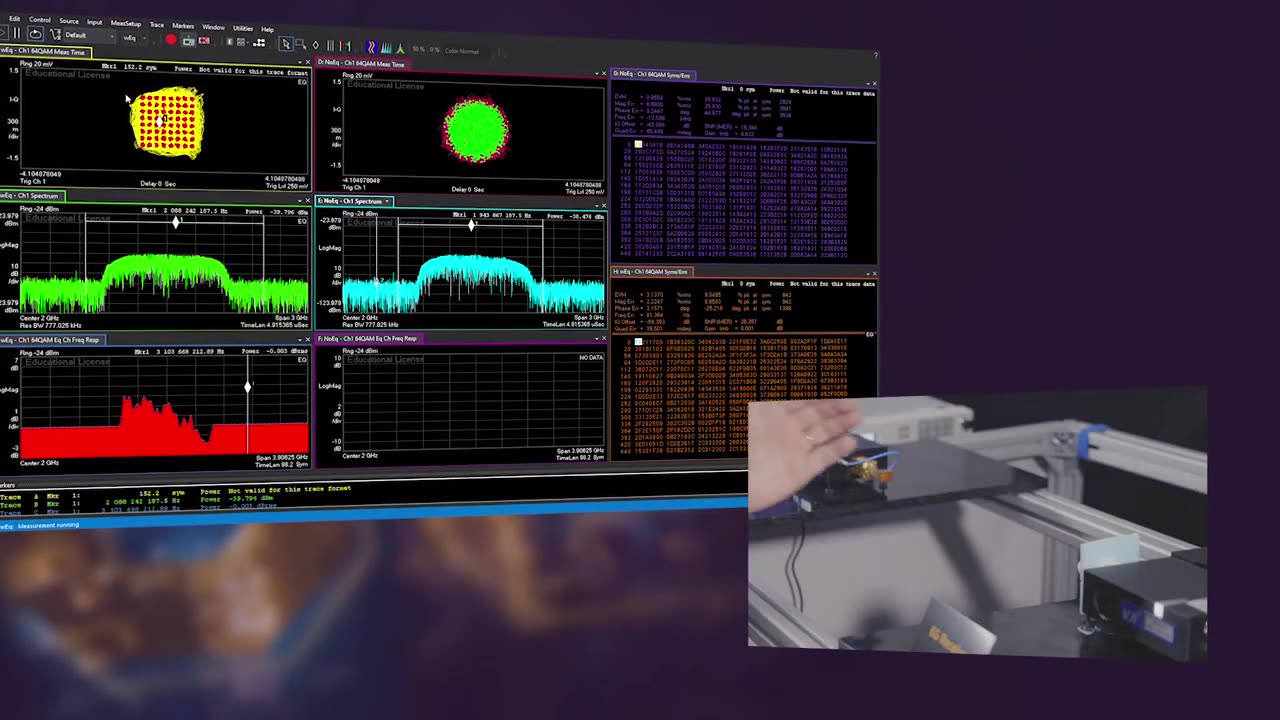Open the Trace menu
Image resolution: width=1280 pixels, height=720 pixels.
(x=157, y=25)
